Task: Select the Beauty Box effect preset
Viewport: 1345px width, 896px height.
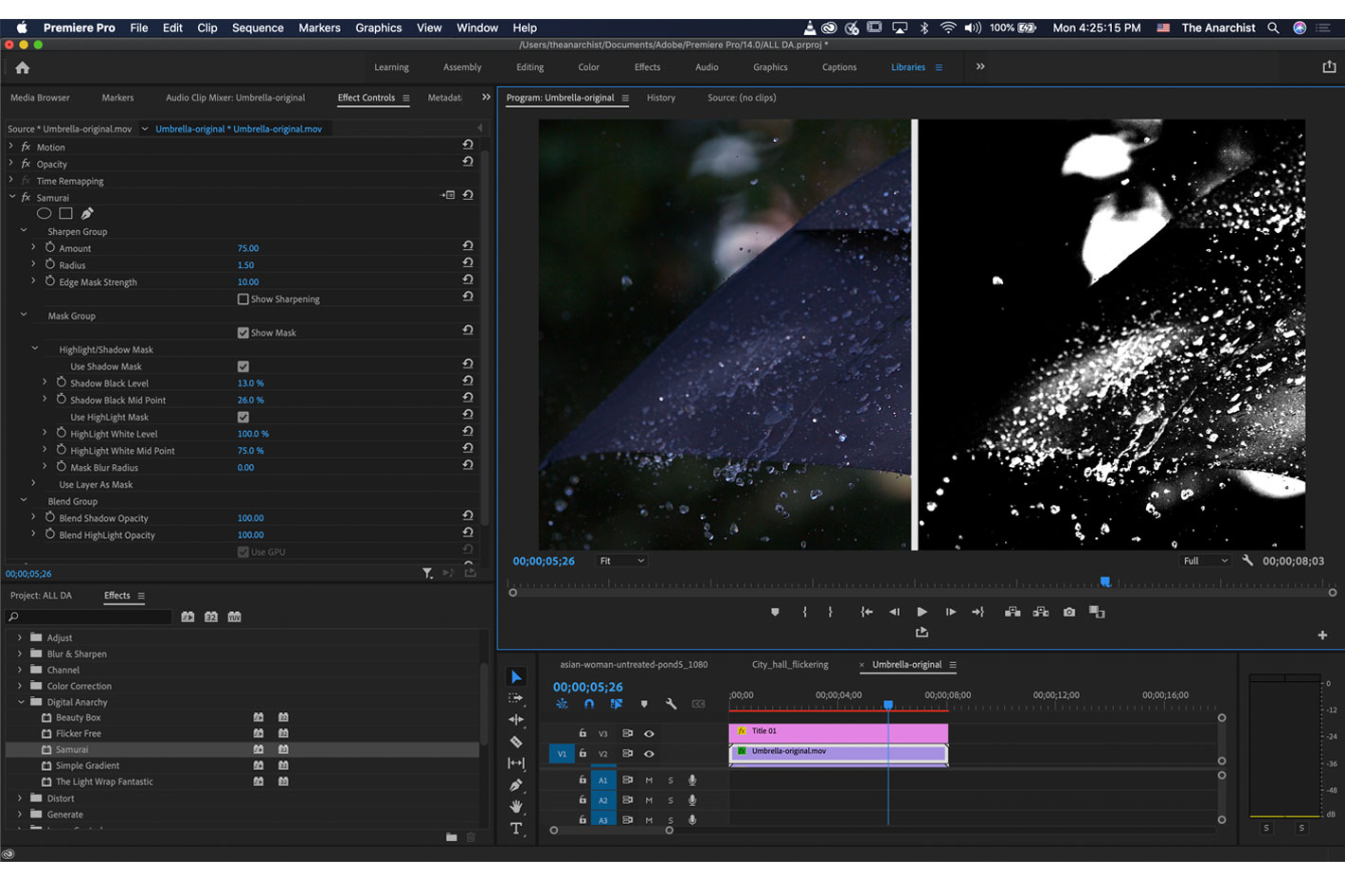Action: point(78,717)
